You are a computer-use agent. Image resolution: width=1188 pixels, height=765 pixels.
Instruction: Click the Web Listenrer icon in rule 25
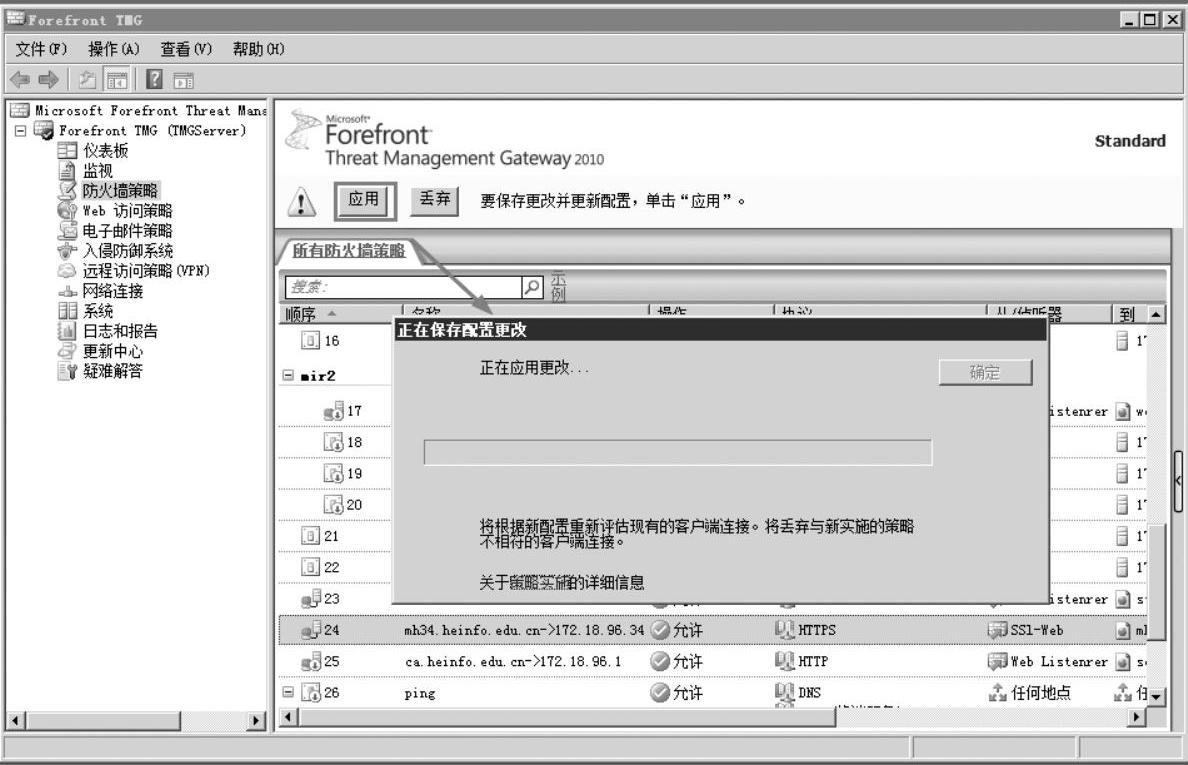point(997,660)
